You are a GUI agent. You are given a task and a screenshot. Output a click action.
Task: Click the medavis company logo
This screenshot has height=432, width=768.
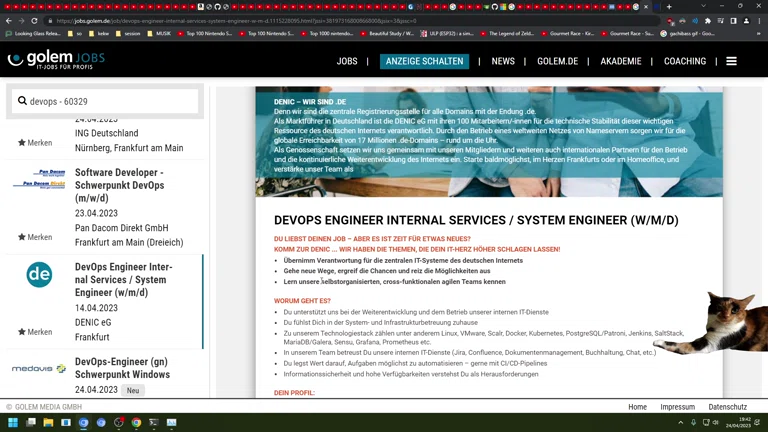click(39, 369)
